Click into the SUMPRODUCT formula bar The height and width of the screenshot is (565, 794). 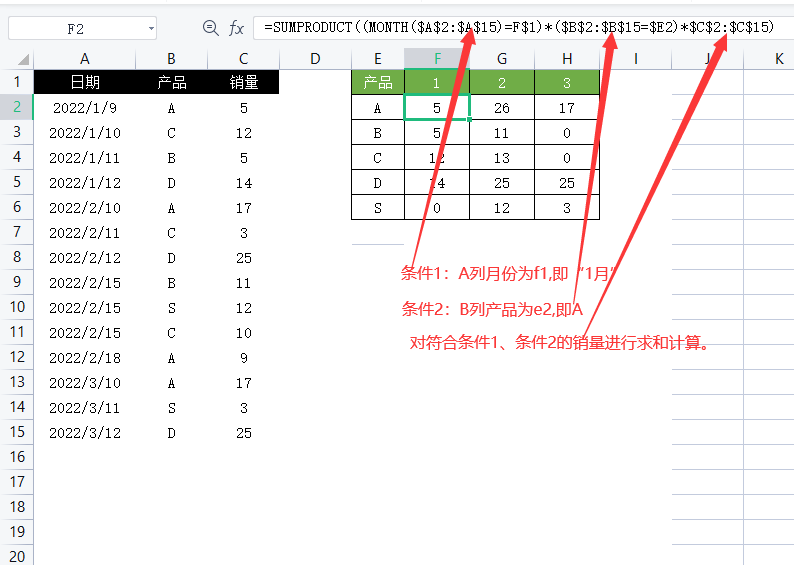tap(523, 27)
